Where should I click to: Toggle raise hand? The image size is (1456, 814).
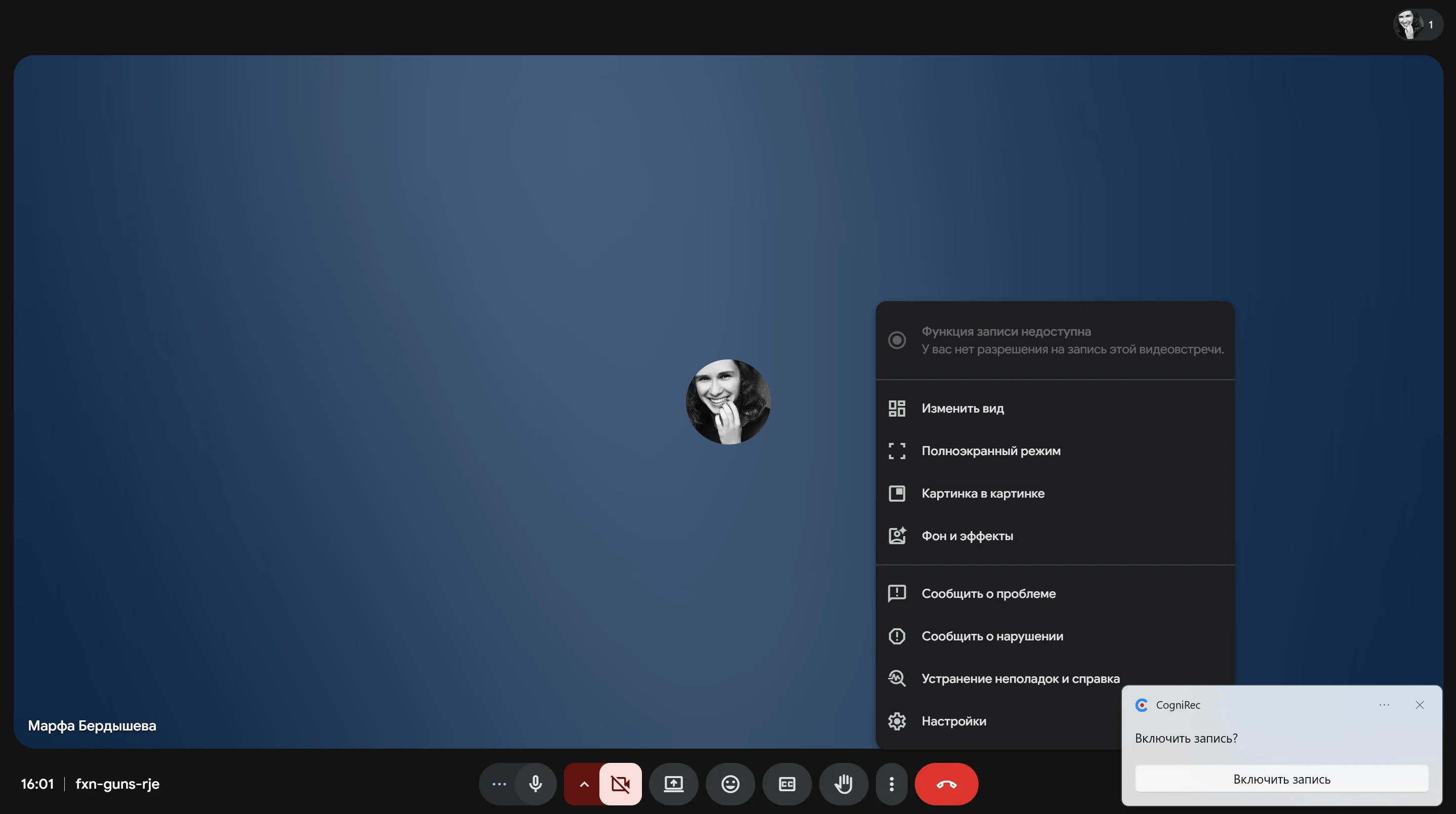click(843, 784)
